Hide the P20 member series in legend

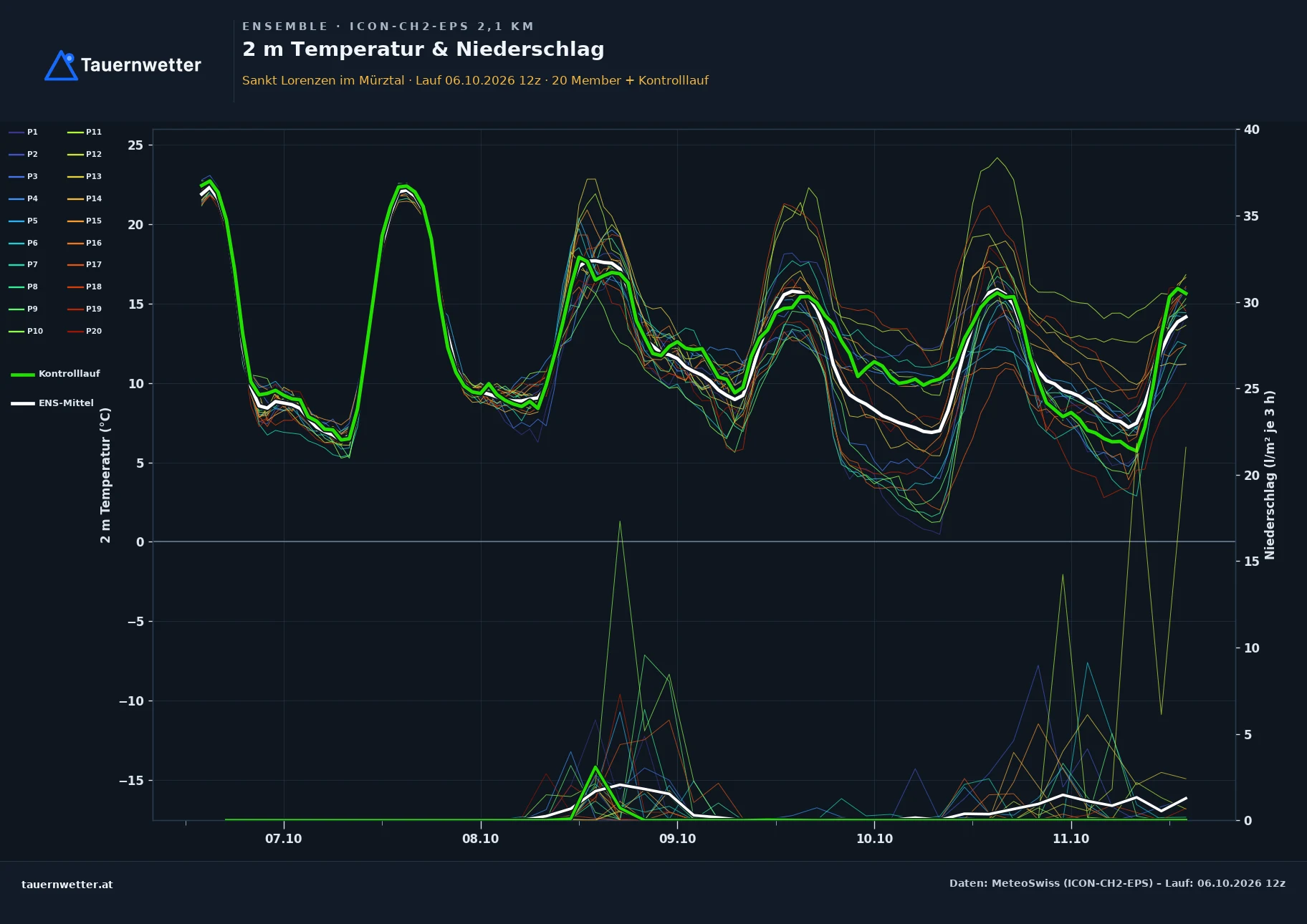tap(85, 331)
